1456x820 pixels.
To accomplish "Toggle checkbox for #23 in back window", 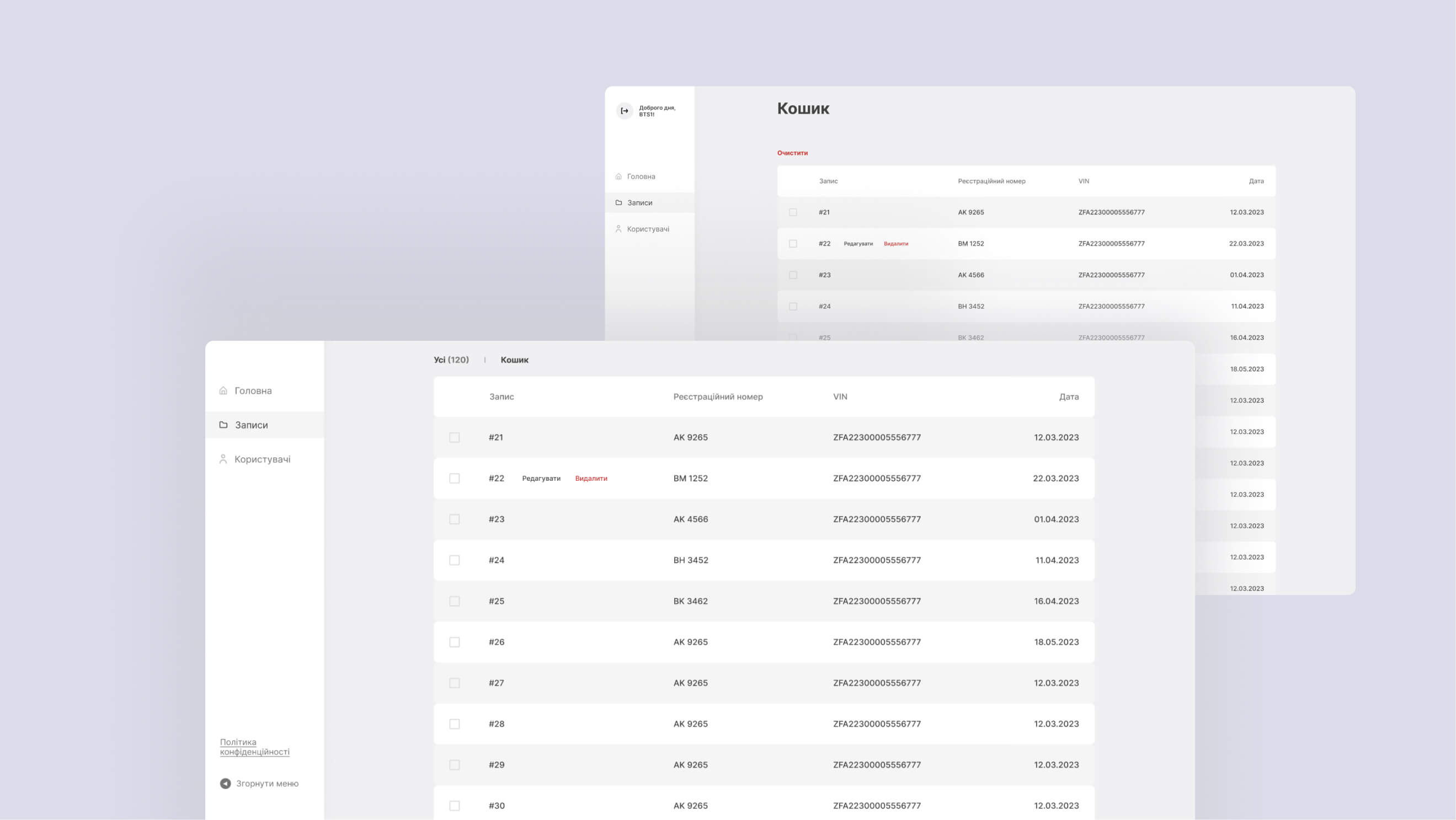I will click(793, 275).
